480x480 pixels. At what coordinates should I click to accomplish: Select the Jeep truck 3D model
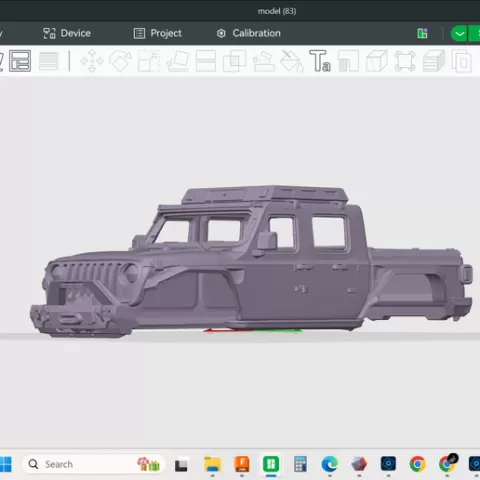[250, 262]
